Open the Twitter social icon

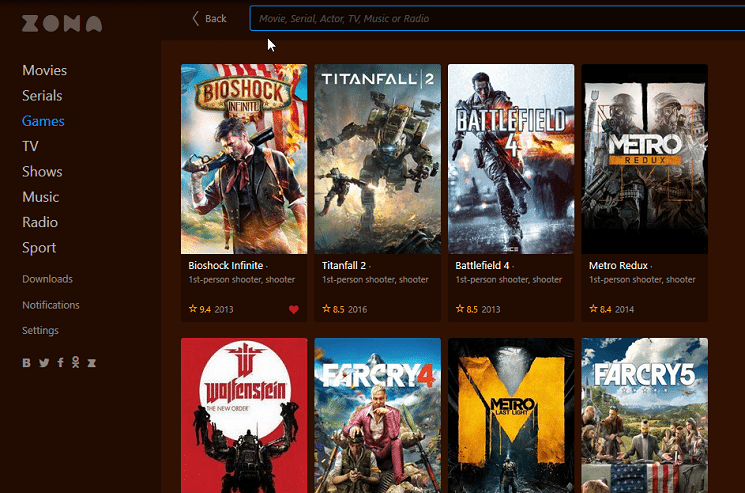coord(44,363)
